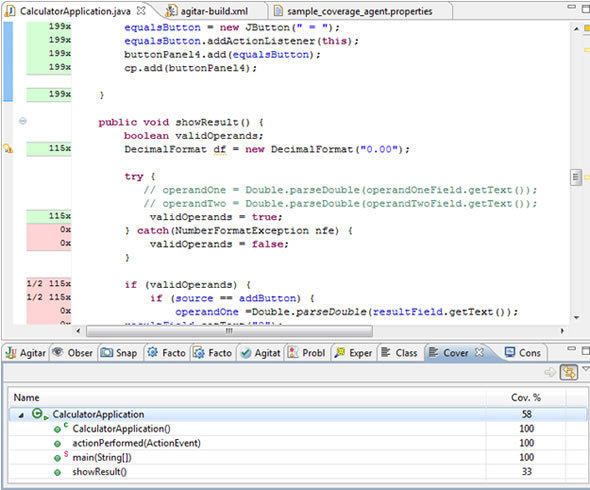This screenshot has width=590, height=490.
Task: Click the 58 coverage value
Action: coord(526,414)
